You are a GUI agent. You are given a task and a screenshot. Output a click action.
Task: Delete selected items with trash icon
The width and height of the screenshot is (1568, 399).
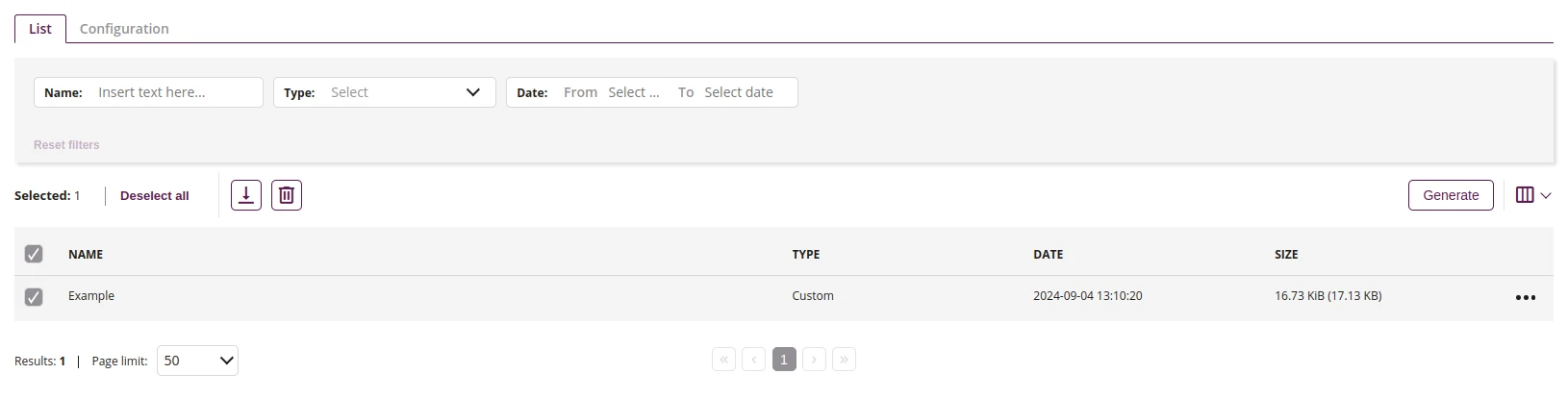coord(287,195)
